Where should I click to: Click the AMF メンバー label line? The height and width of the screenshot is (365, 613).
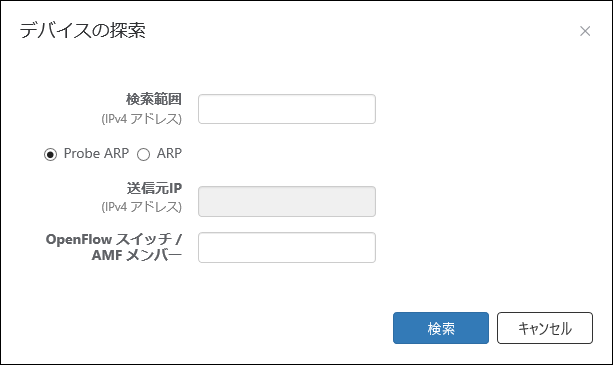pyautogui.click(x=137, y=255)
